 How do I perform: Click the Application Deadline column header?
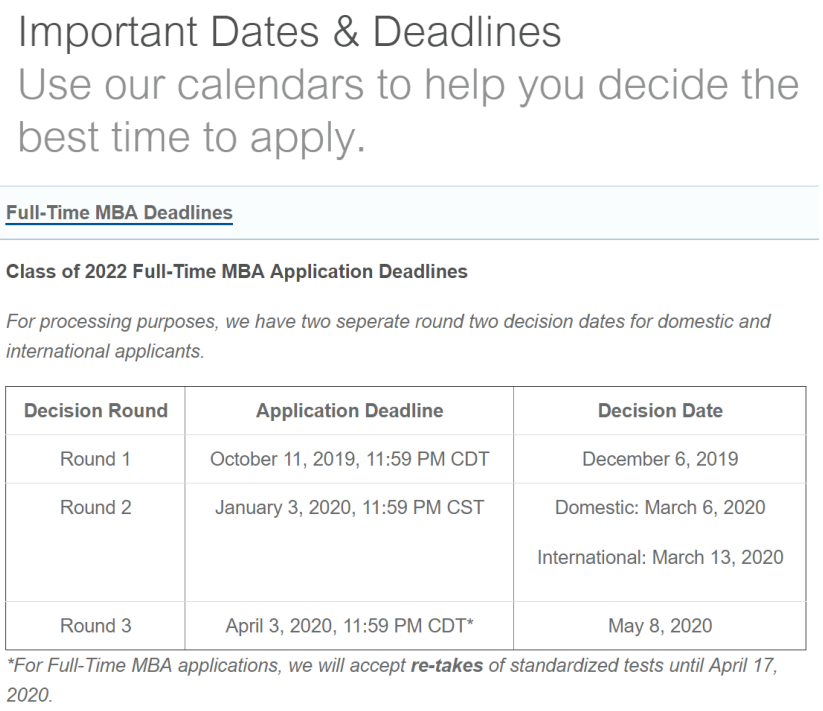(349, 410)
